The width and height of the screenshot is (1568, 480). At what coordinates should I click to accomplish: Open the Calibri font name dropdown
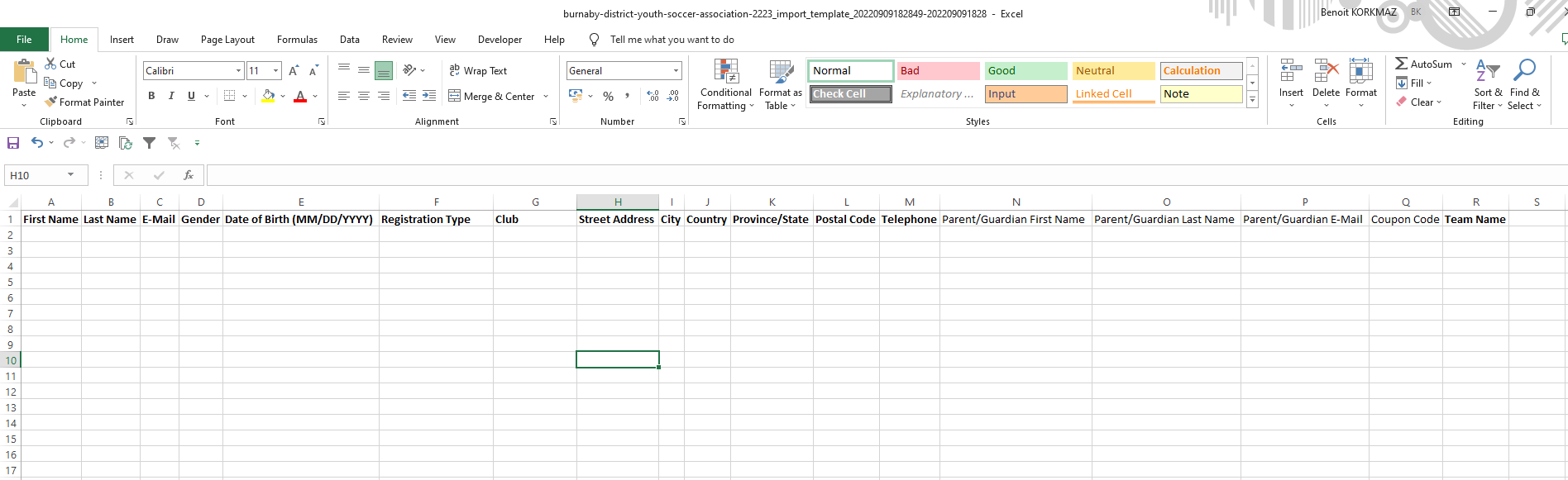pos(239,71)
